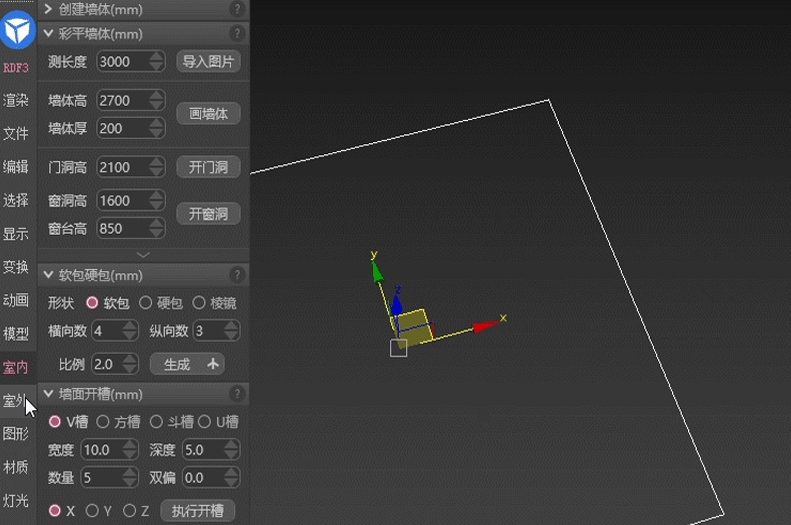
Task: Click the 墙面开槽 help question icon
Action: 237,394
